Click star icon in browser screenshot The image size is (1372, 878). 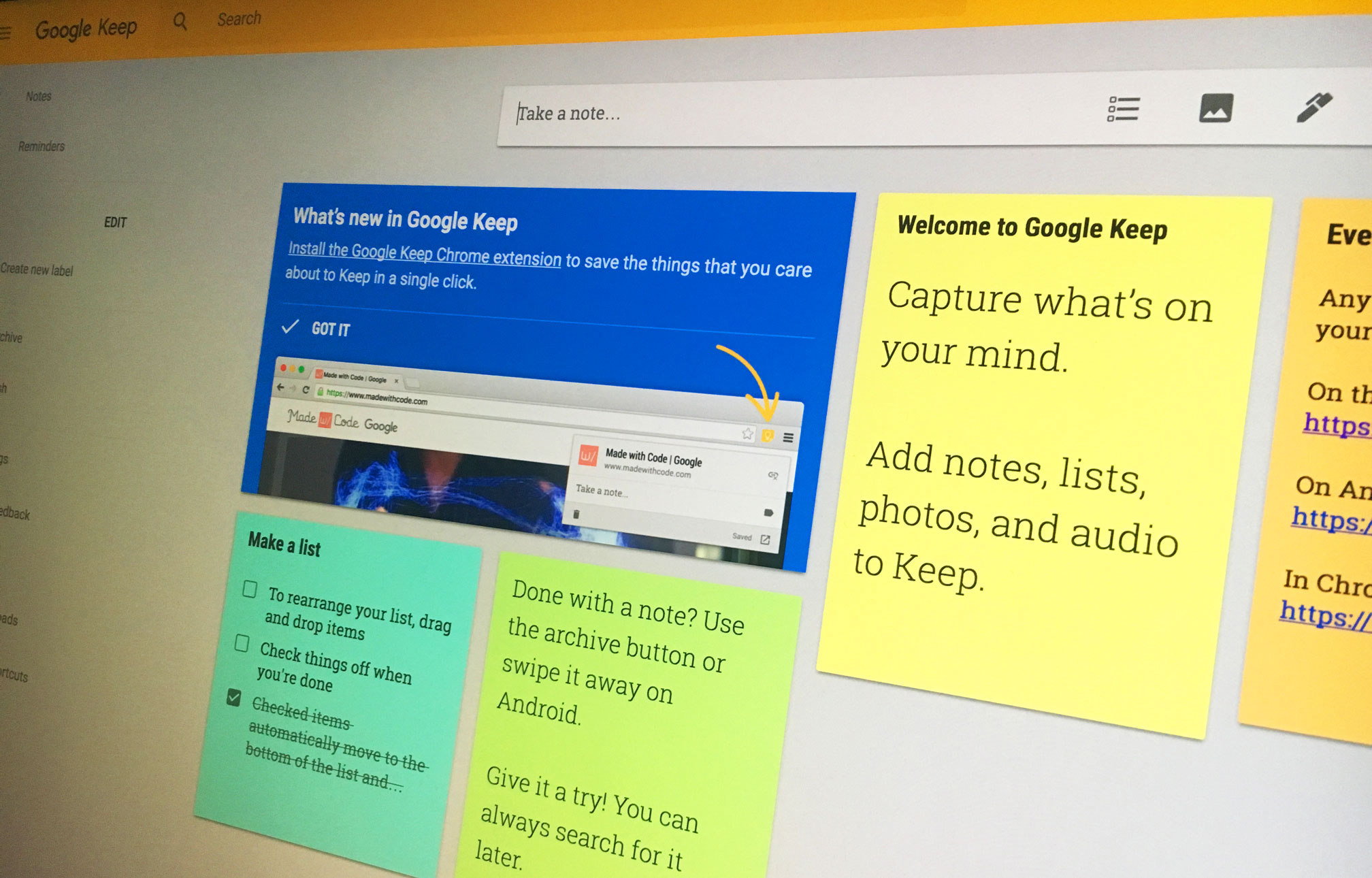pos(747,434)
